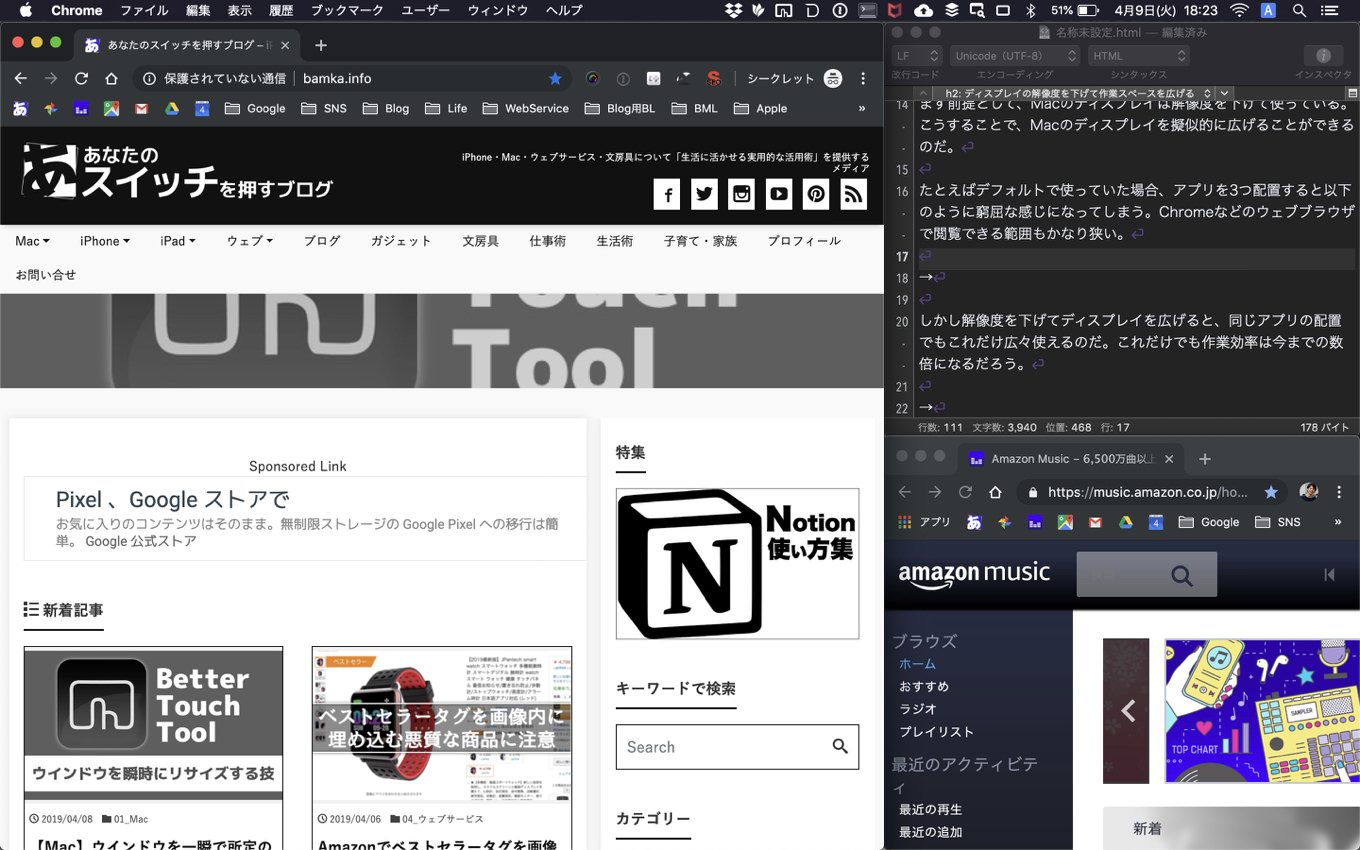Open the blog's Instagram icon
Image resolution: width=1360 pixels, height=850 pixels.
(741, 194)
